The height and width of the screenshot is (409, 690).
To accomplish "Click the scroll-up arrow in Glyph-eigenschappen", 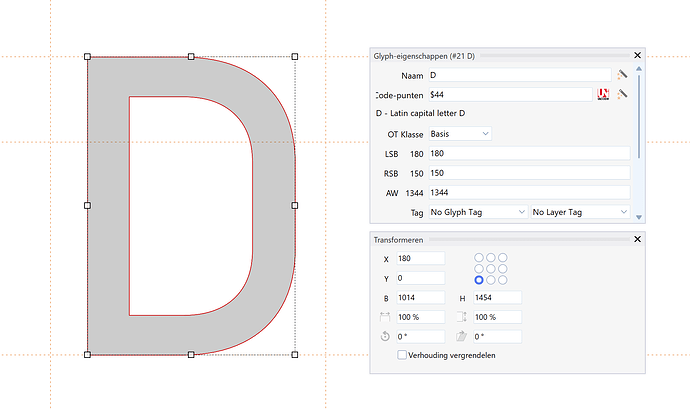I will coord(639,69).
